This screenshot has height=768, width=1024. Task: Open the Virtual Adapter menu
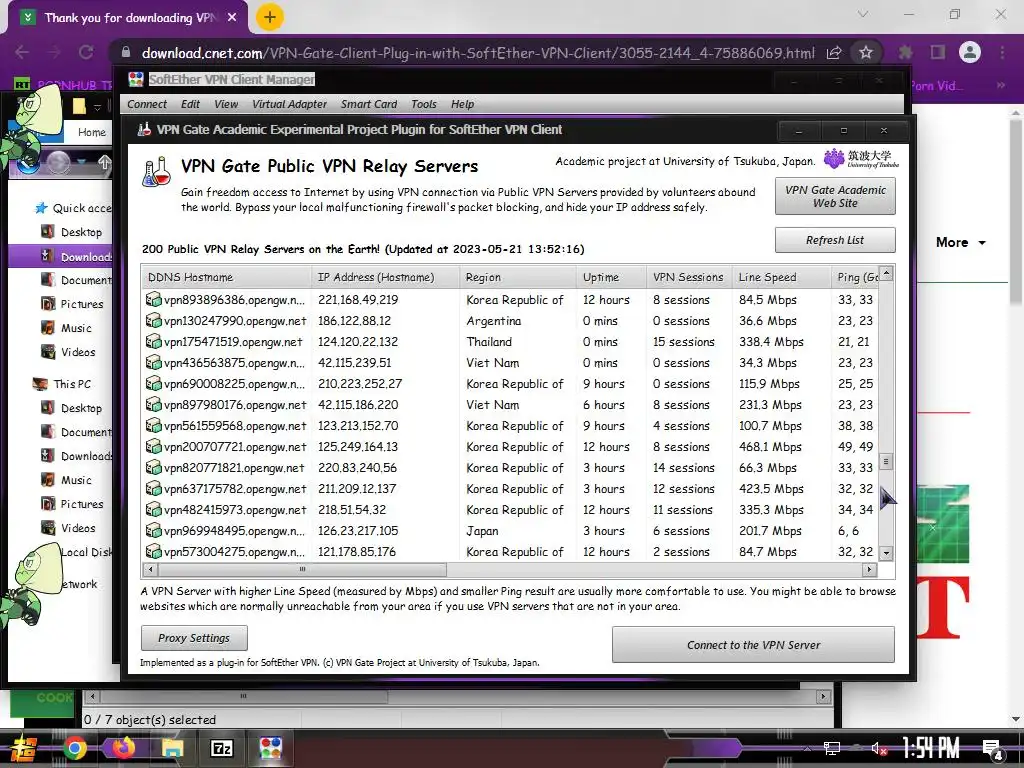(x=289, y=104)
